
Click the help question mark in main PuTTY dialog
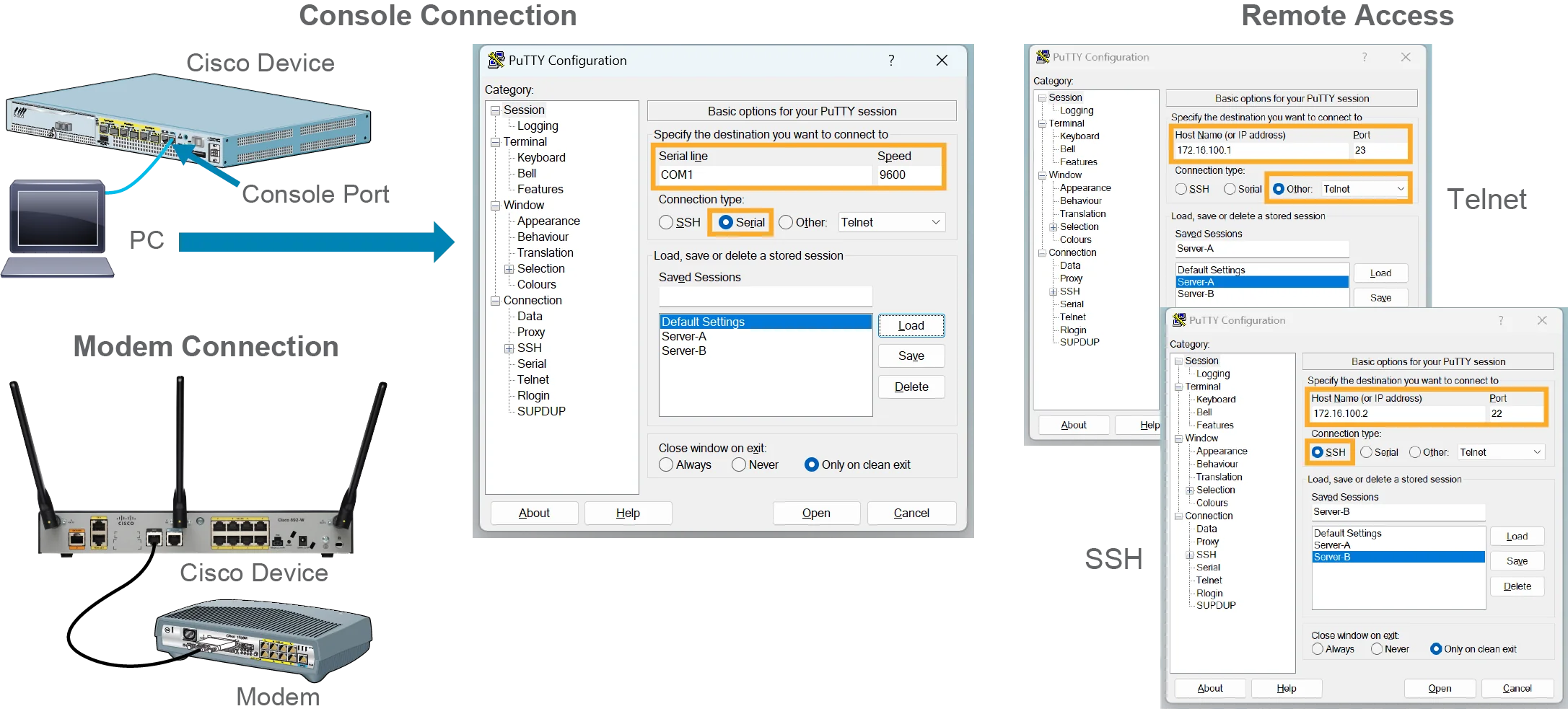pyautogui.click(x=891, y=61)
